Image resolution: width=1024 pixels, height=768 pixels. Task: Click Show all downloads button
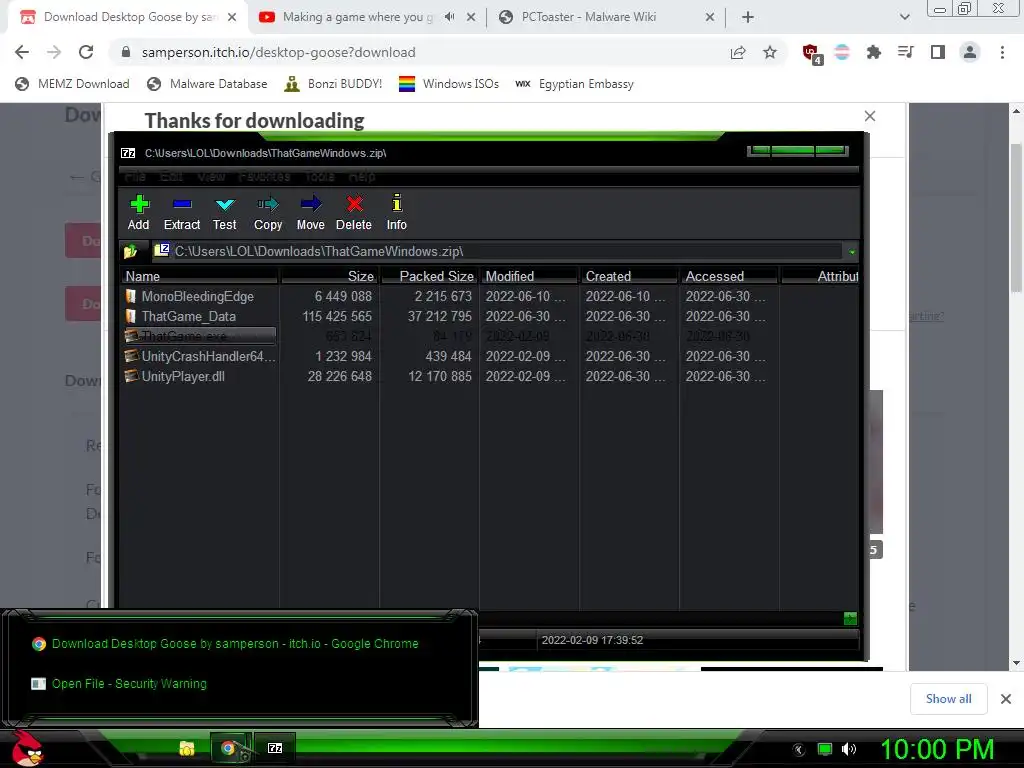pos(948,699)
